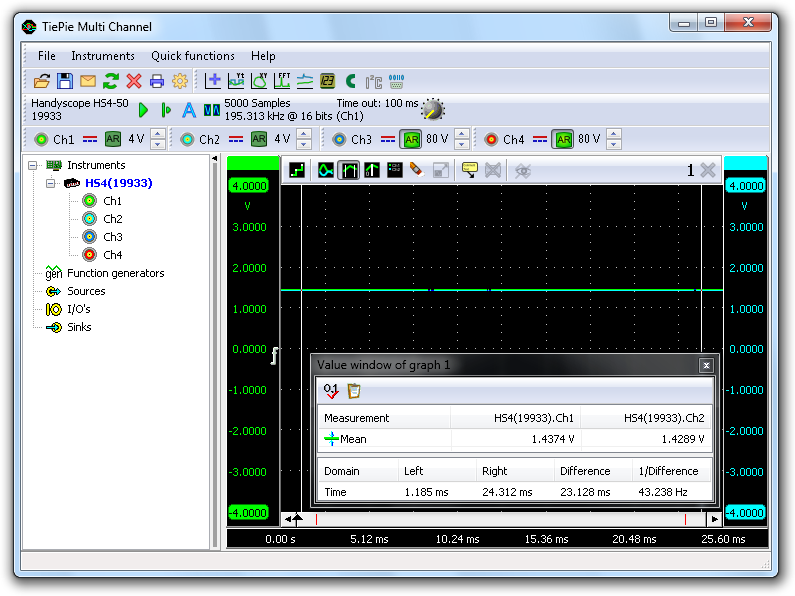795x596 pixels.
Task: Close graph 1 with the gray X
Action: coord(708,170)
